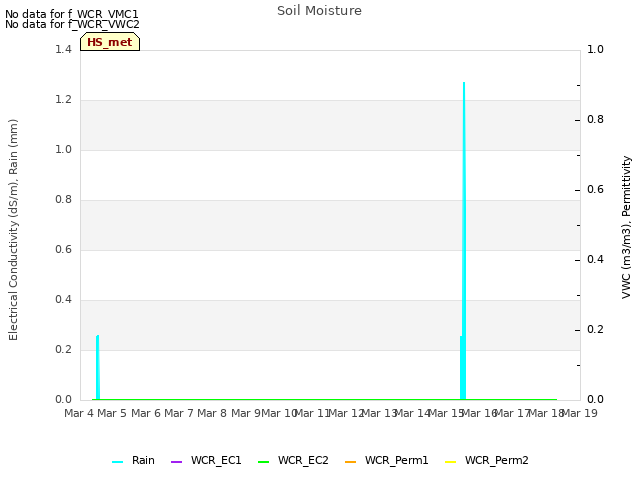Click the yellow WCR_Perm2 legend swatch
Viewport: 640px width, 480px height.
coord(451,462)
